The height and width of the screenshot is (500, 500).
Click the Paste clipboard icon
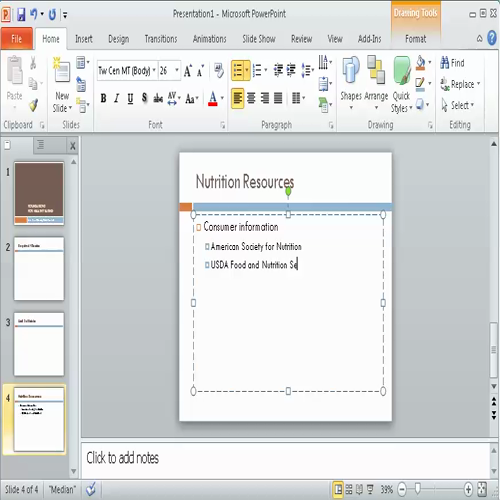(15, 71)
